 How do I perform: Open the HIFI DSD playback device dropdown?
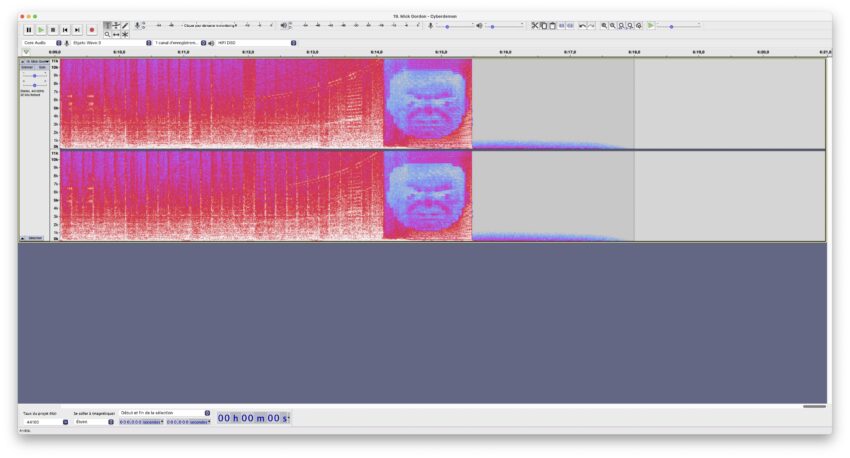click(256, 43)
